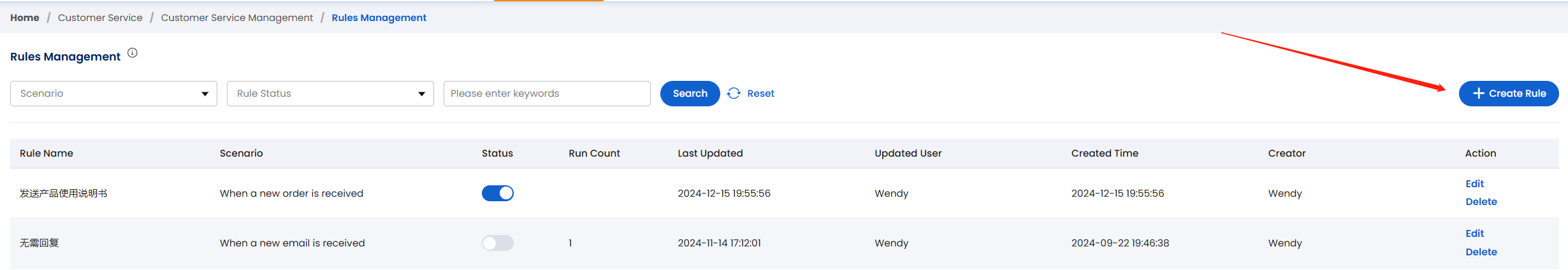Expand the Rule Status dropdown
This screenshot has width=1568, height=270.
(330, 94)
